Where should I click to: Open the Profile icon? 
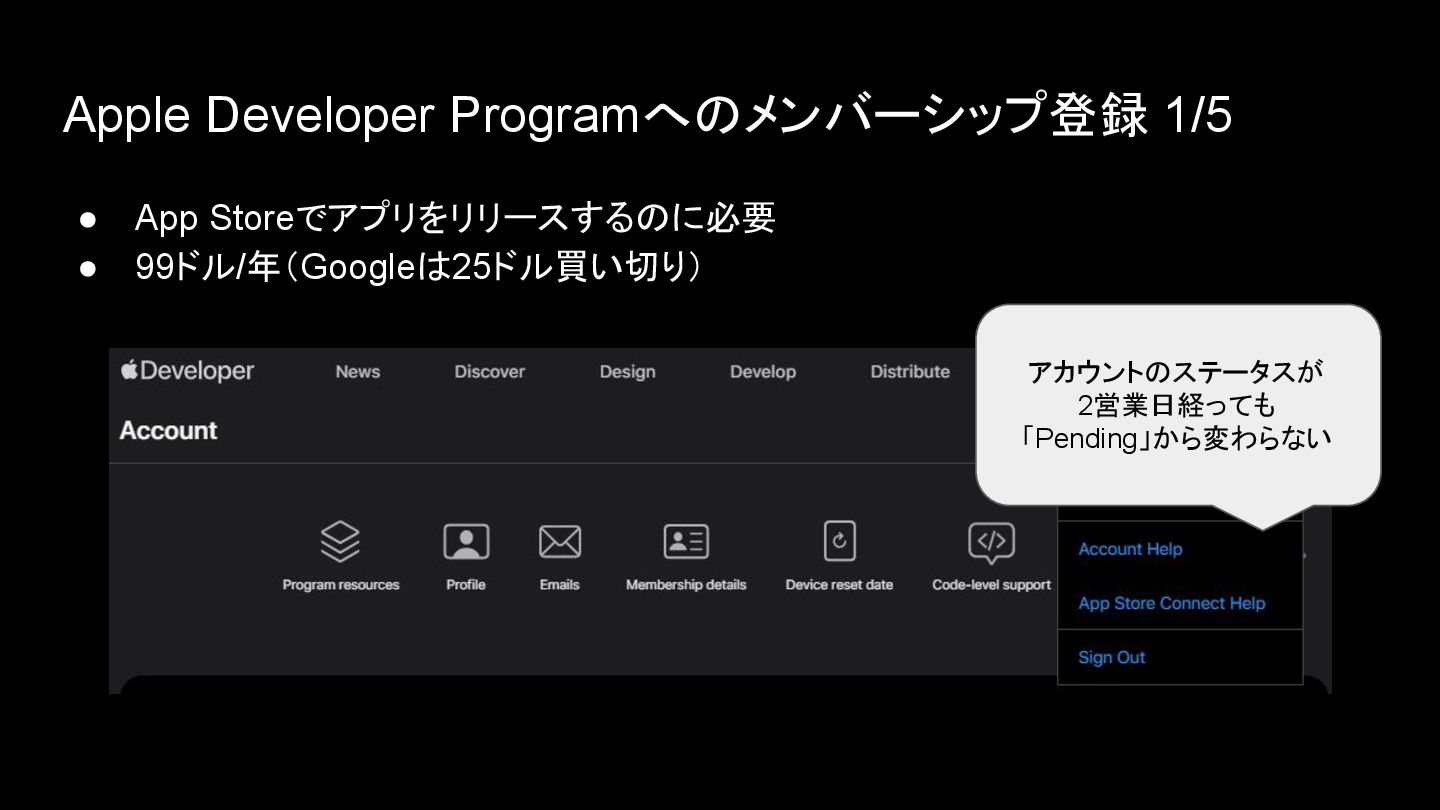click(466, 542)
